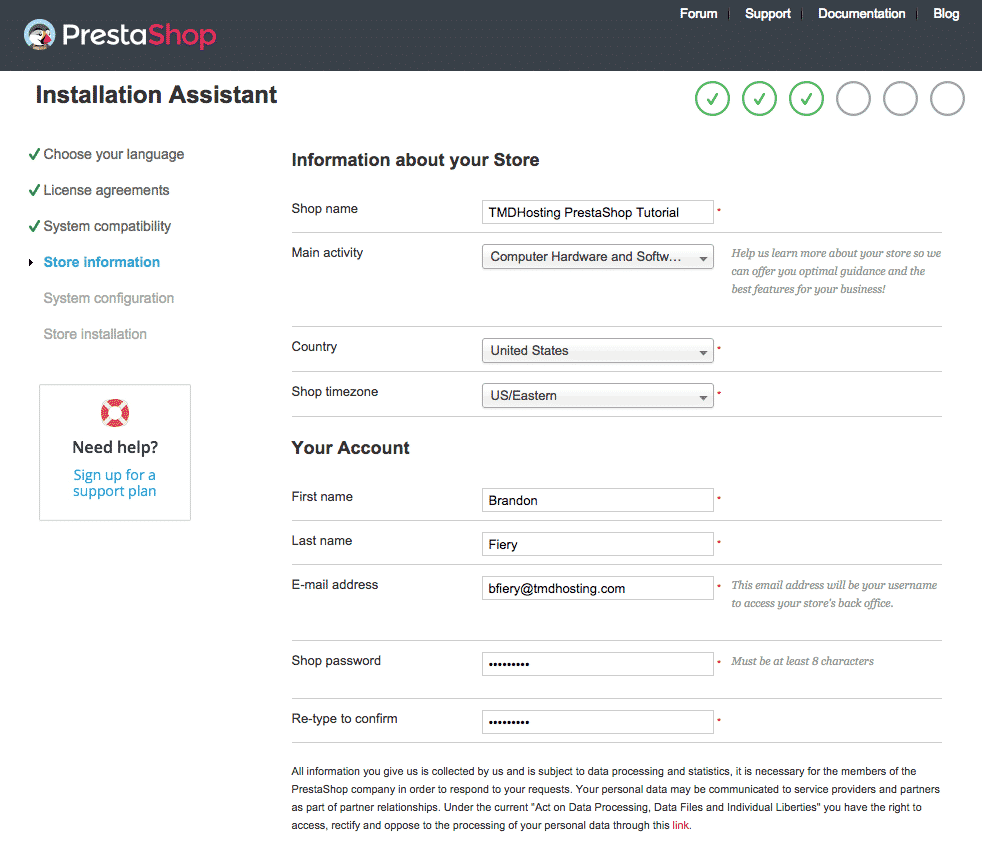Image resolution: width=982 pixels, height=847 pixels.
Task: Click the first completed green checkmark step
Action: coord(712,99)
